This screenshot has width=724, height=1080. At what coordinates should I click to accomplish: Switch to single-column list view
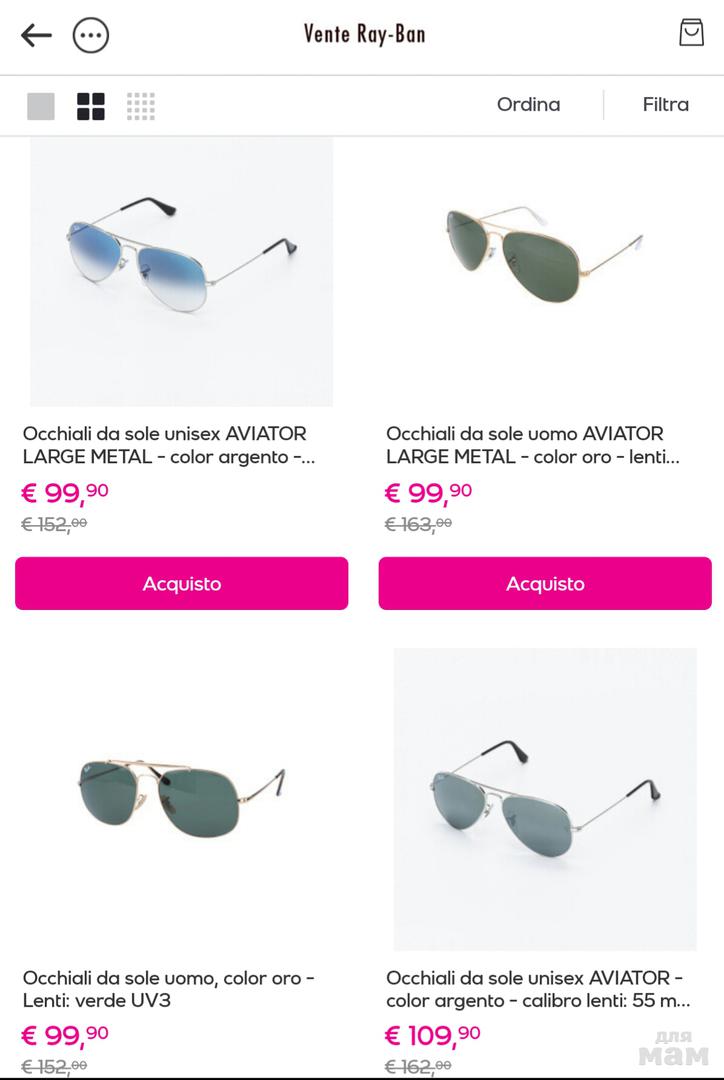pos(41,106)
